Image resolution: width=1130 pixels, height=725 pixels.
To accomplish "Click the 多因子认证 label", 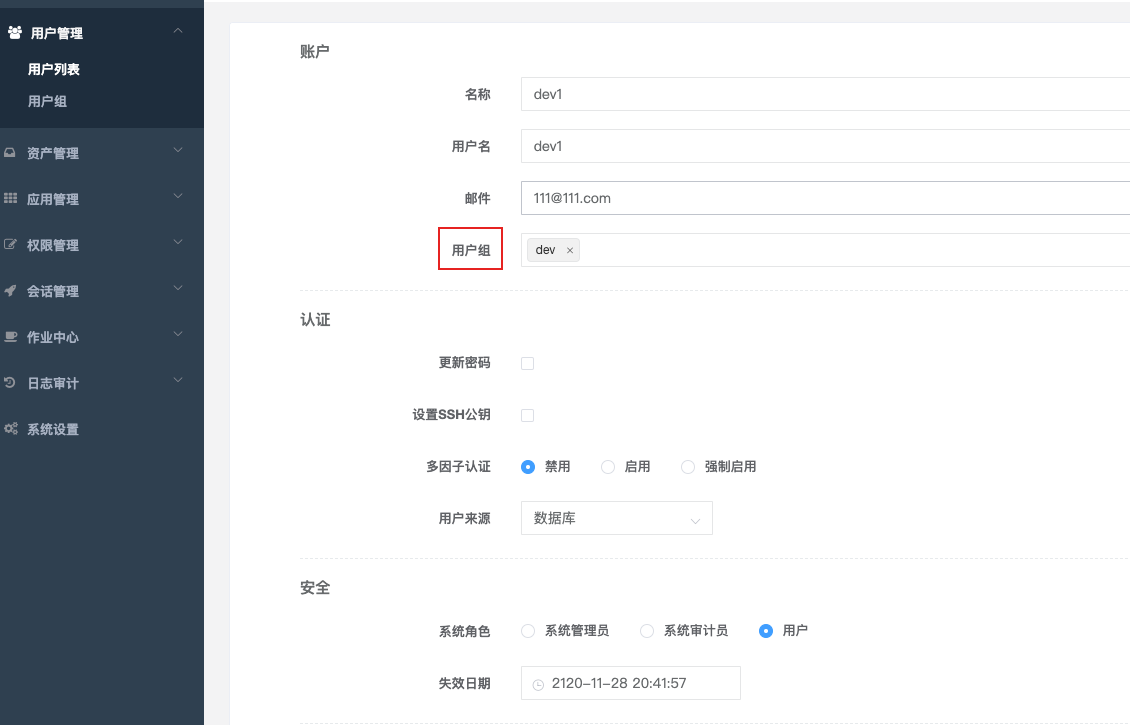I will (458, 467).
